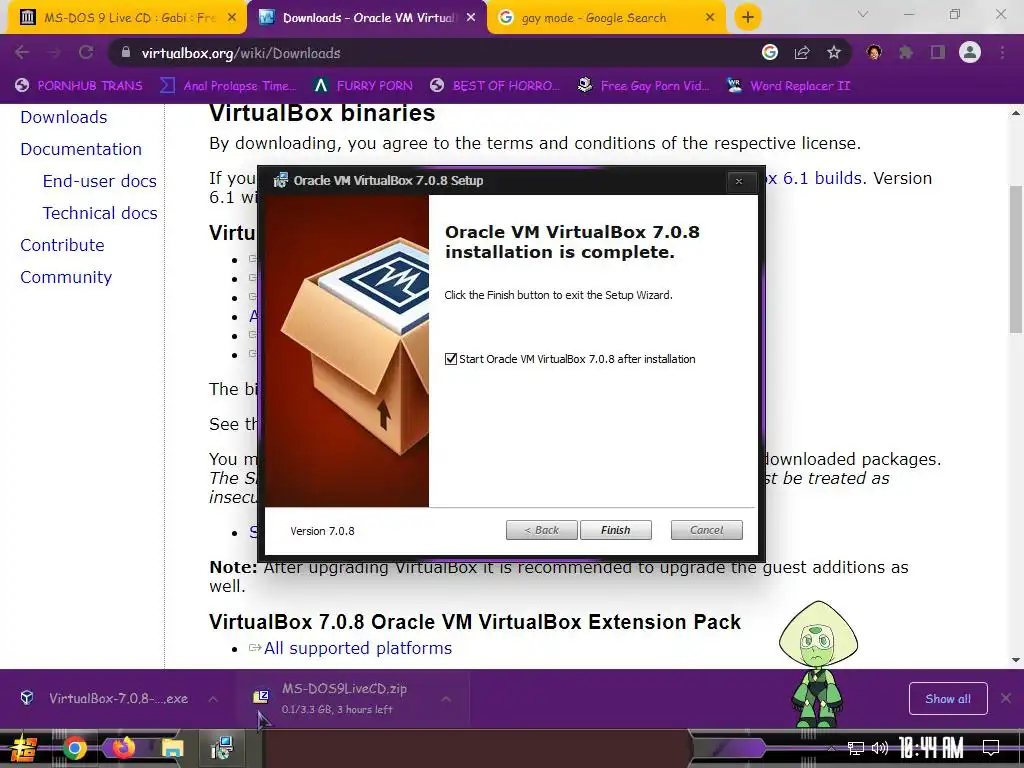Viewport: 1024px width, 768px height.
Task: Open File Explorer from taskbar
Action: pyautogui.click(x=172, y=748)
